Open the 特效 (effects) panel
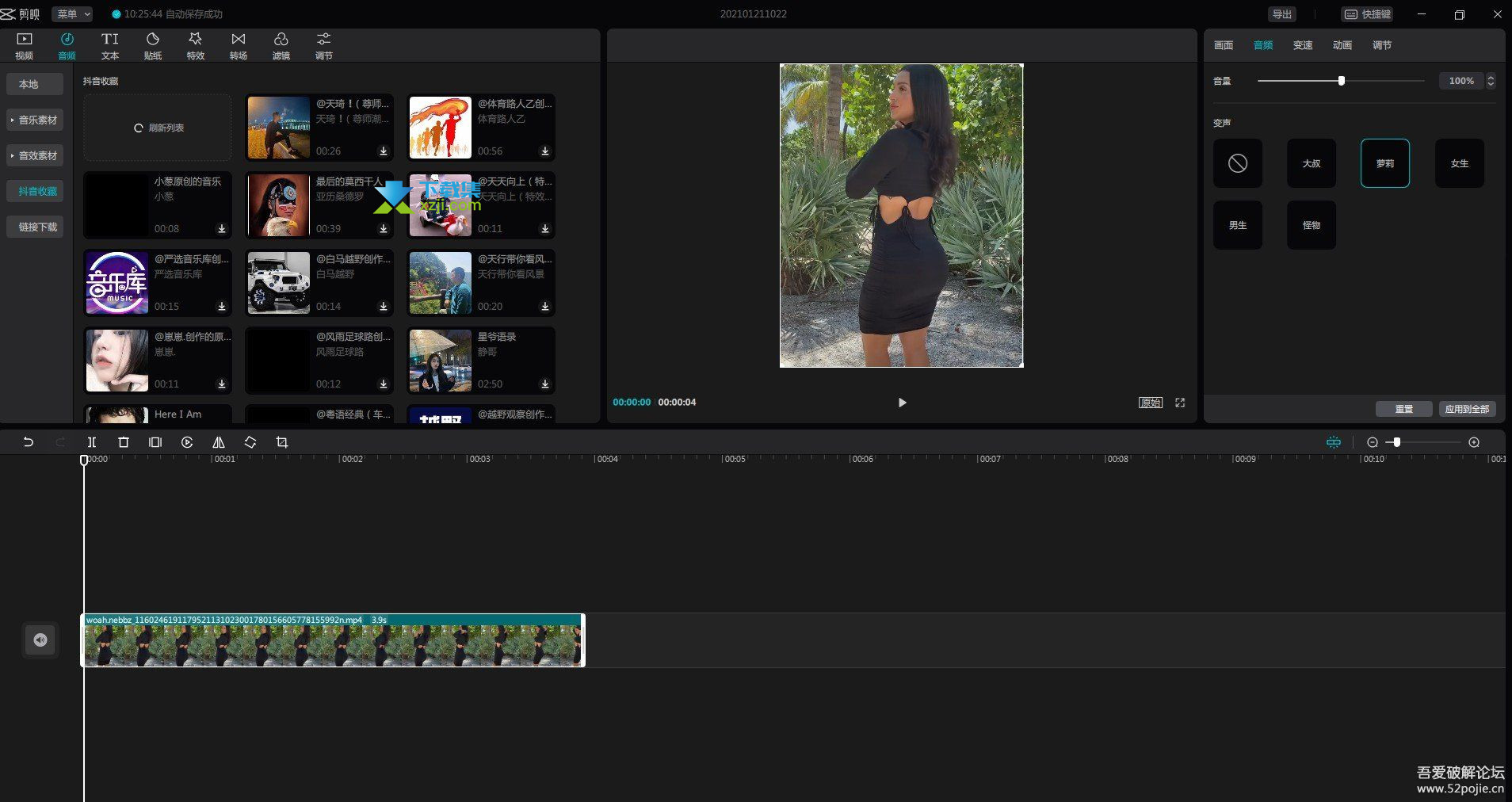The image size is (1512, 802). pyautogui.click(x=196, y=46)
